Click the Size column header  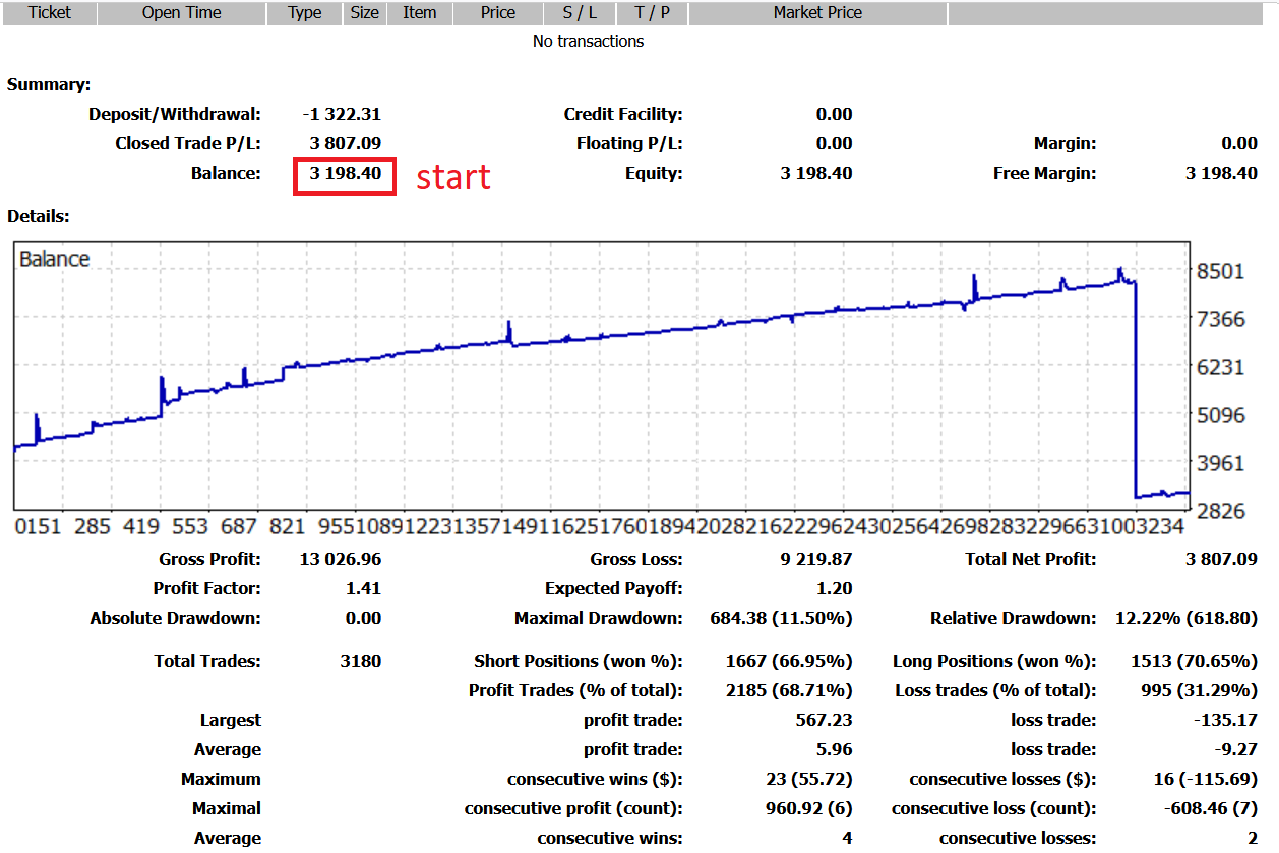365,13
